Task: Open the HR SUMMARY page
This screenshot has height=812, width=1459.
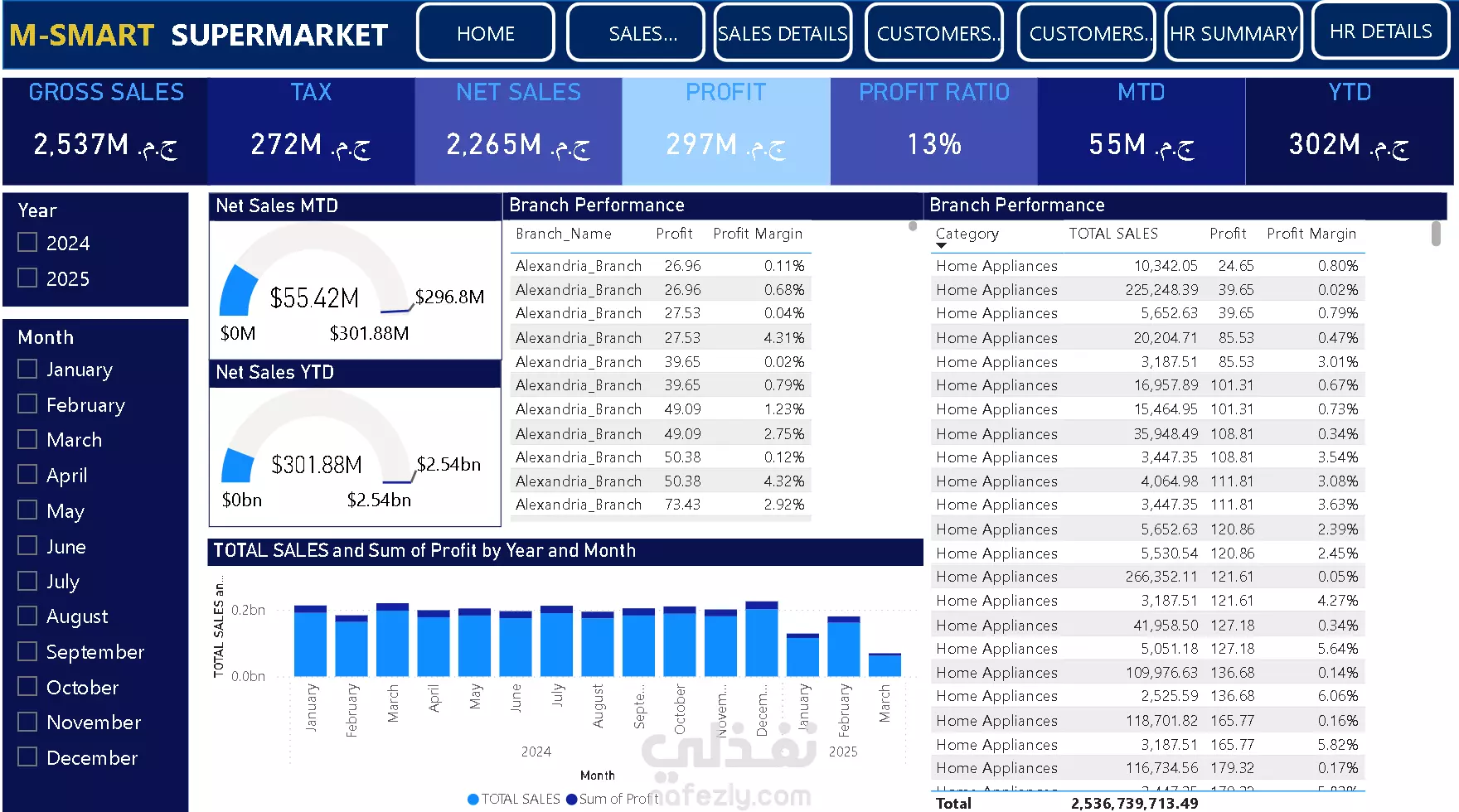Action: [1234, 33]
